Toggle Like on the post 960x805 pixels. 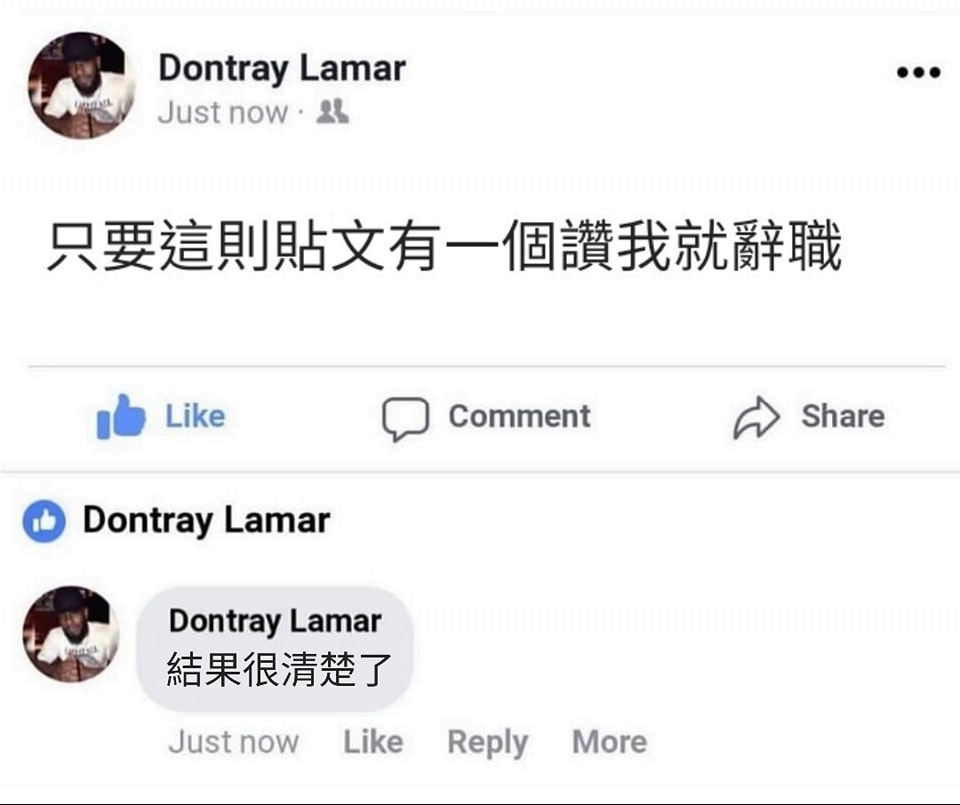(x=161, y=416)
